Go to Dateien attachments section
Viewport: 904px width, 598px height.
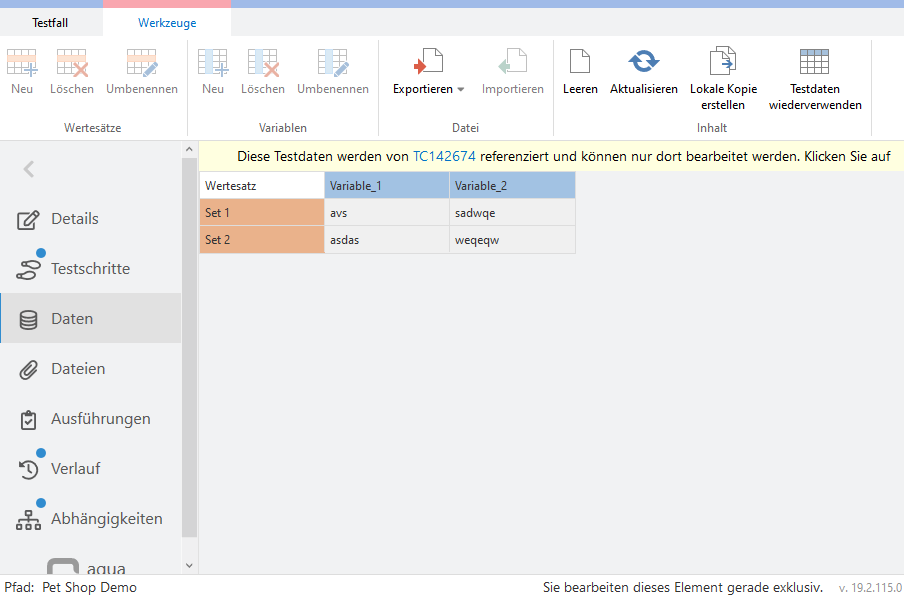pyautogui.click(x=78, y=369)
